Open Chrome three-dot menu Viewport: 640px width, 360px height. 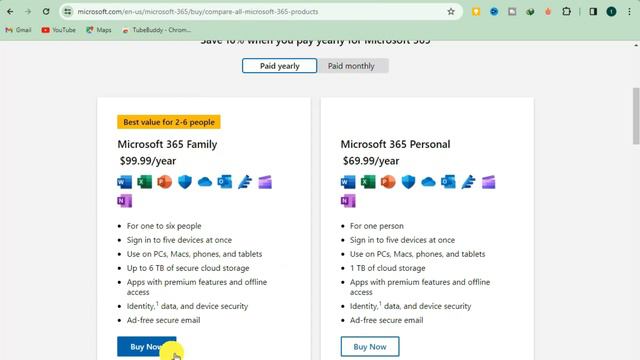tap(629, 11)
